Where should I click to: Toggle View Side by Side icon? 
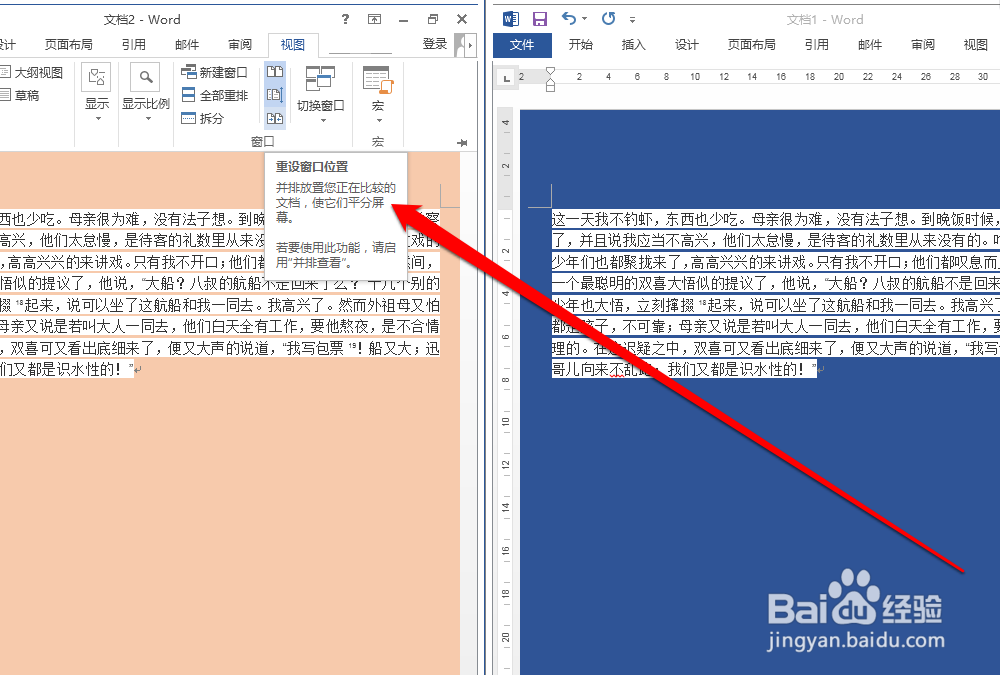tap(275, 71)
